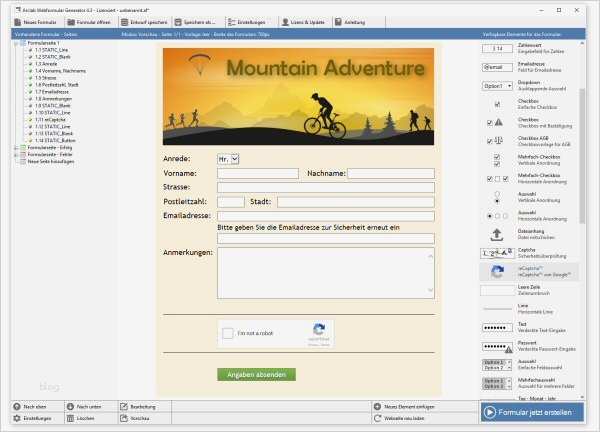
Task: Click Entwurf speichern in the toolbar
Action: click(144, 22)
